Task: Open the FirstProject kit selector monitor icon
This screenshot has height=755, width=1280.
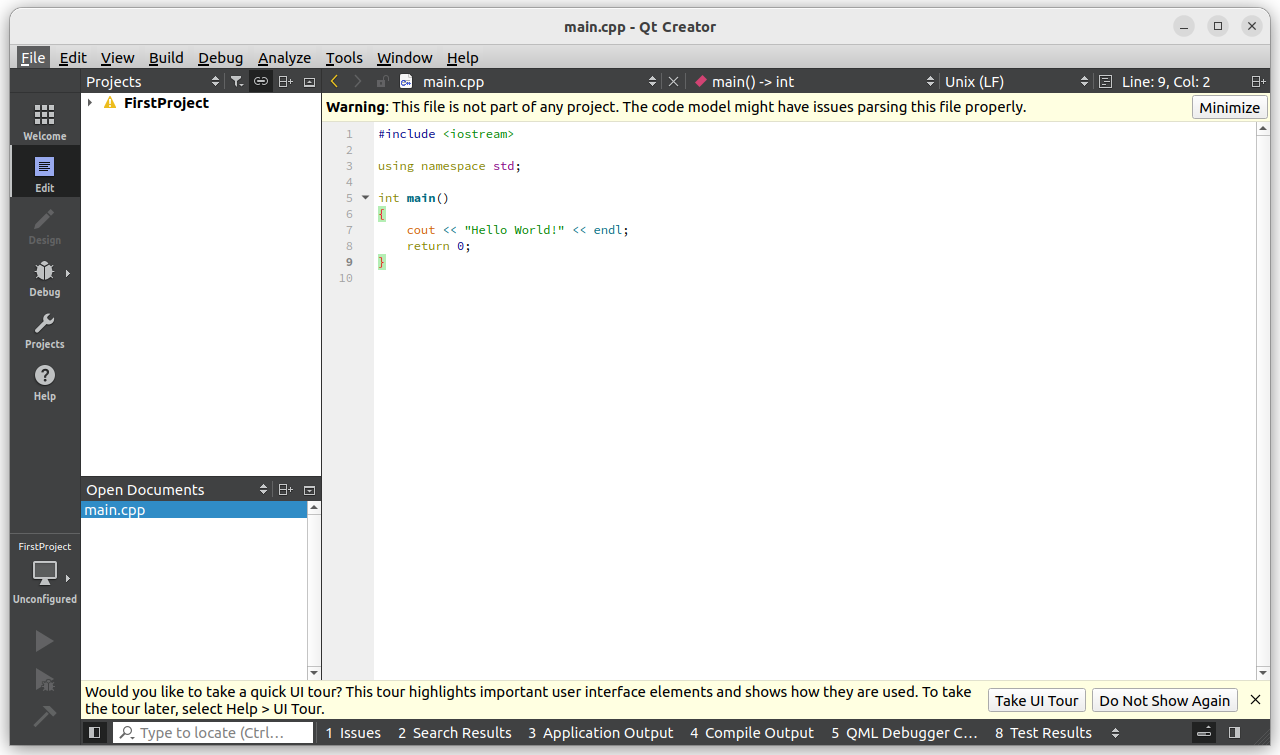Action: (x=44, y=574)
